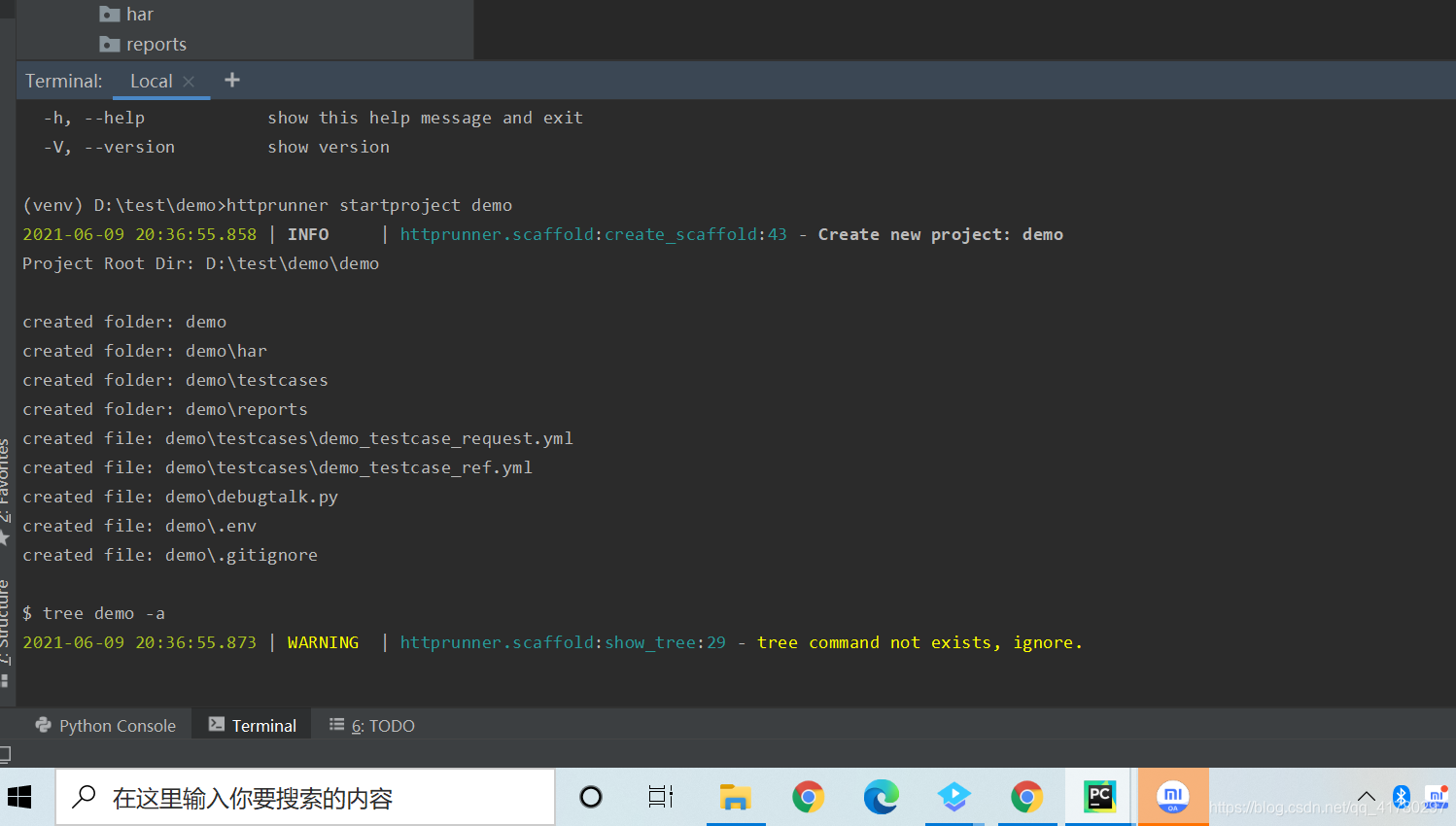Click timestamp 2021-06-09 20:36:55.873

point(140,642)
